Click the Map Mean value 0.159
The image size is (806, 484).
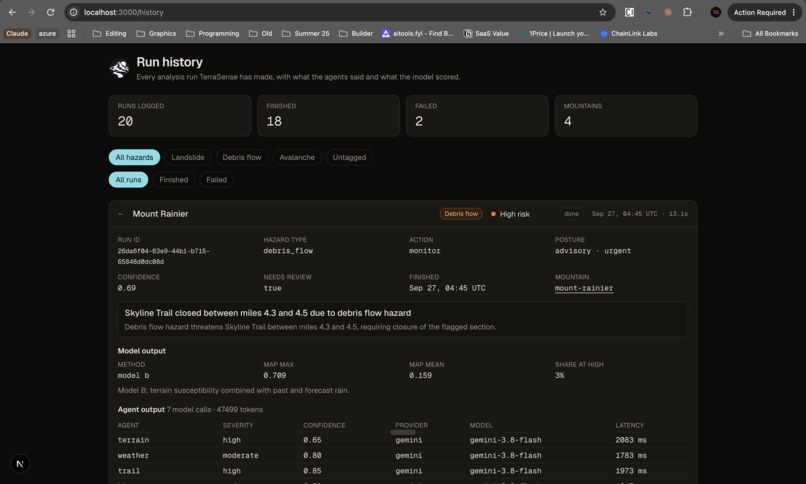point(420,376)
